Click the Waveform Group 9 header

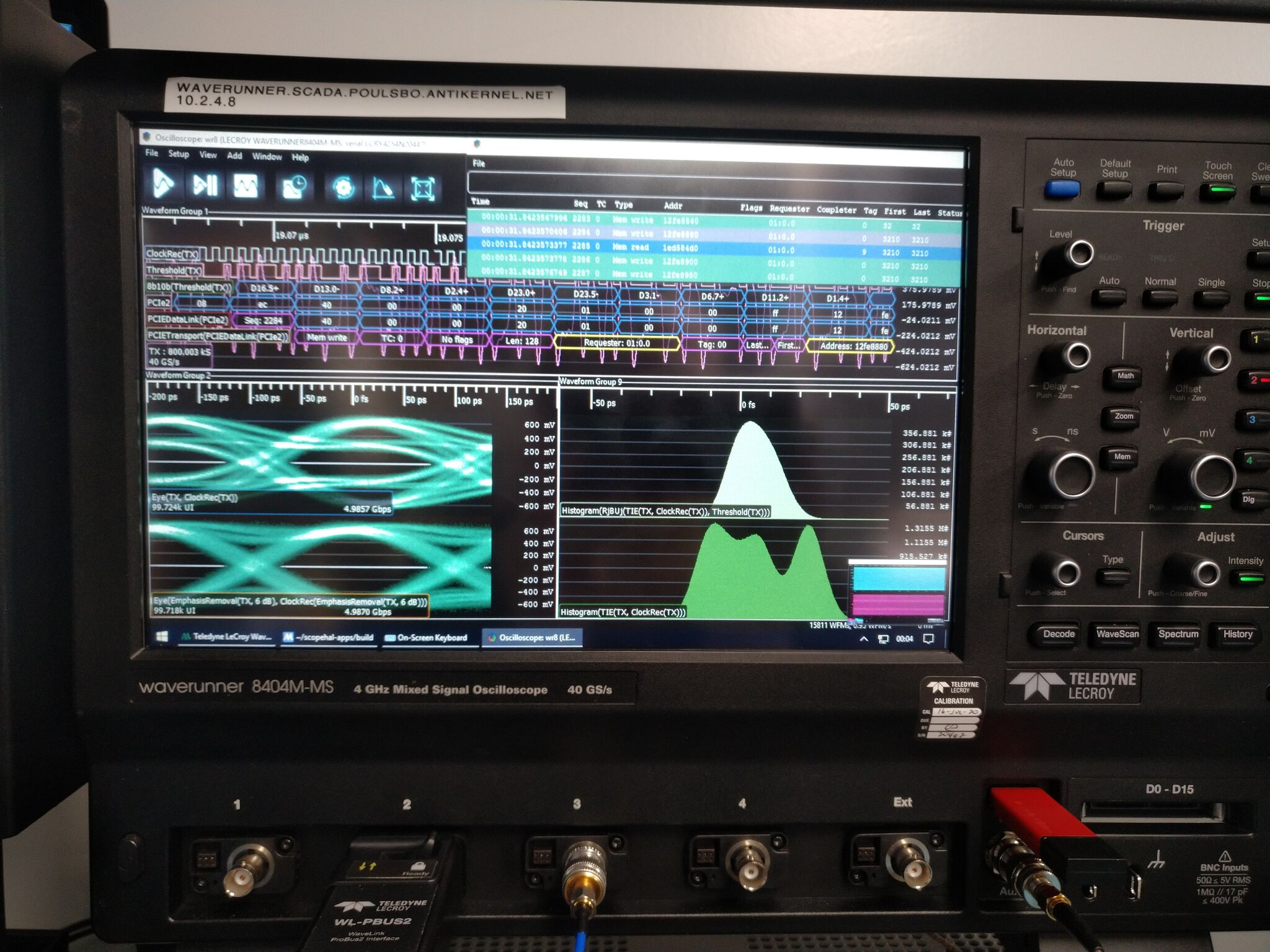click(x=590, y=381)
